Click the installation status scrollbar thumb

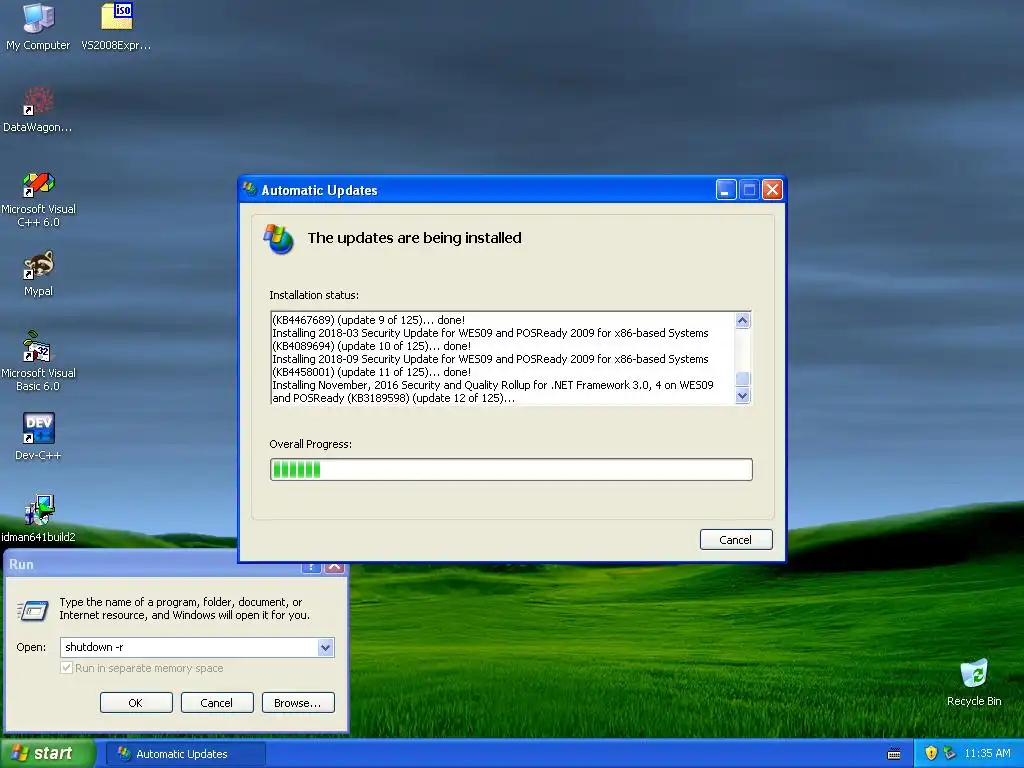743,379
